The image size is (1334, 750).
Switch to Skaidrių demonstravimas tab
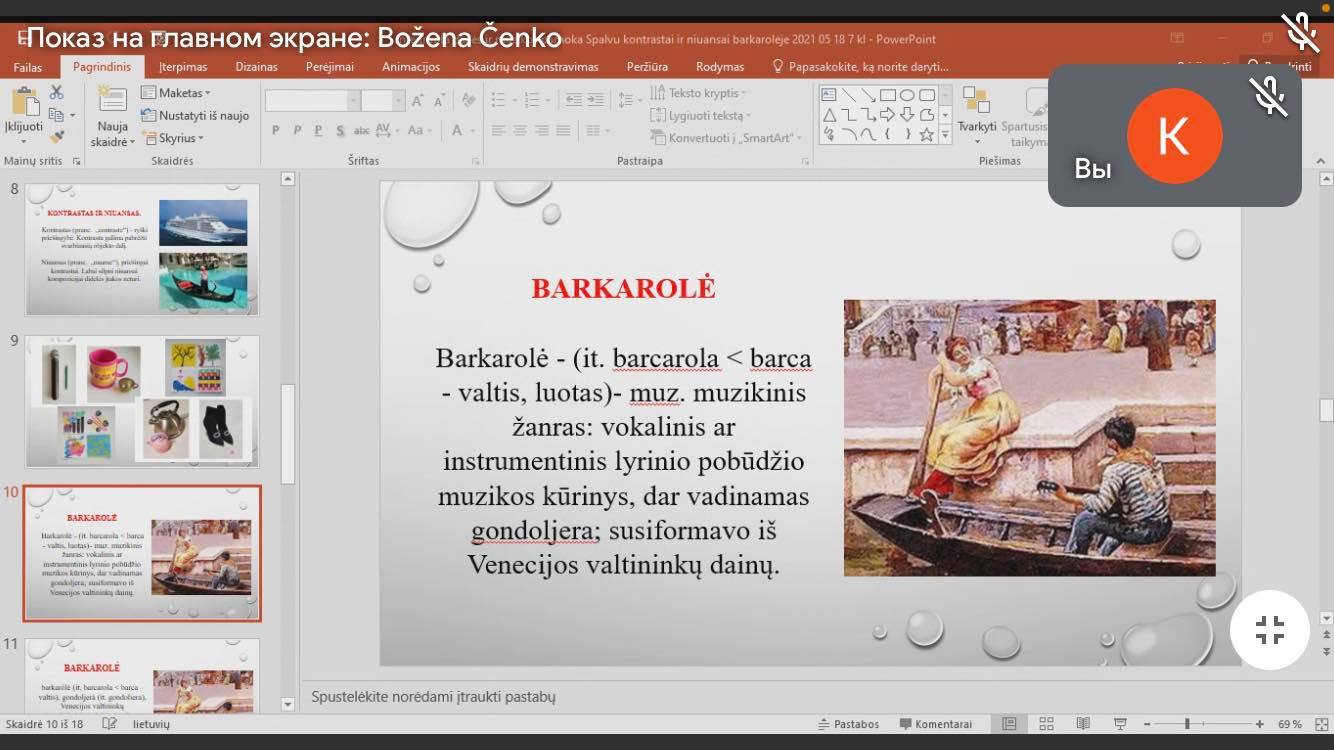tap(533, 67)
